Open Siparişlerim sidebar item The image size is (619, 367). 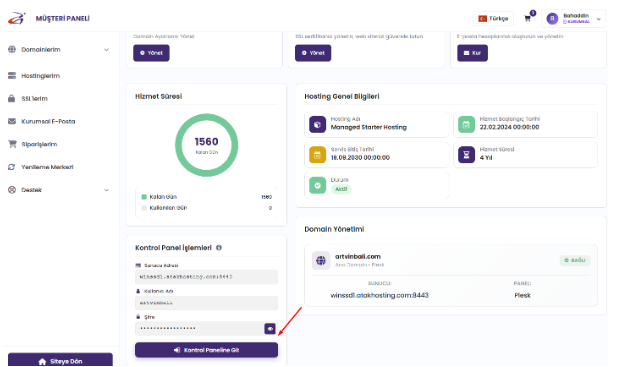39,144
